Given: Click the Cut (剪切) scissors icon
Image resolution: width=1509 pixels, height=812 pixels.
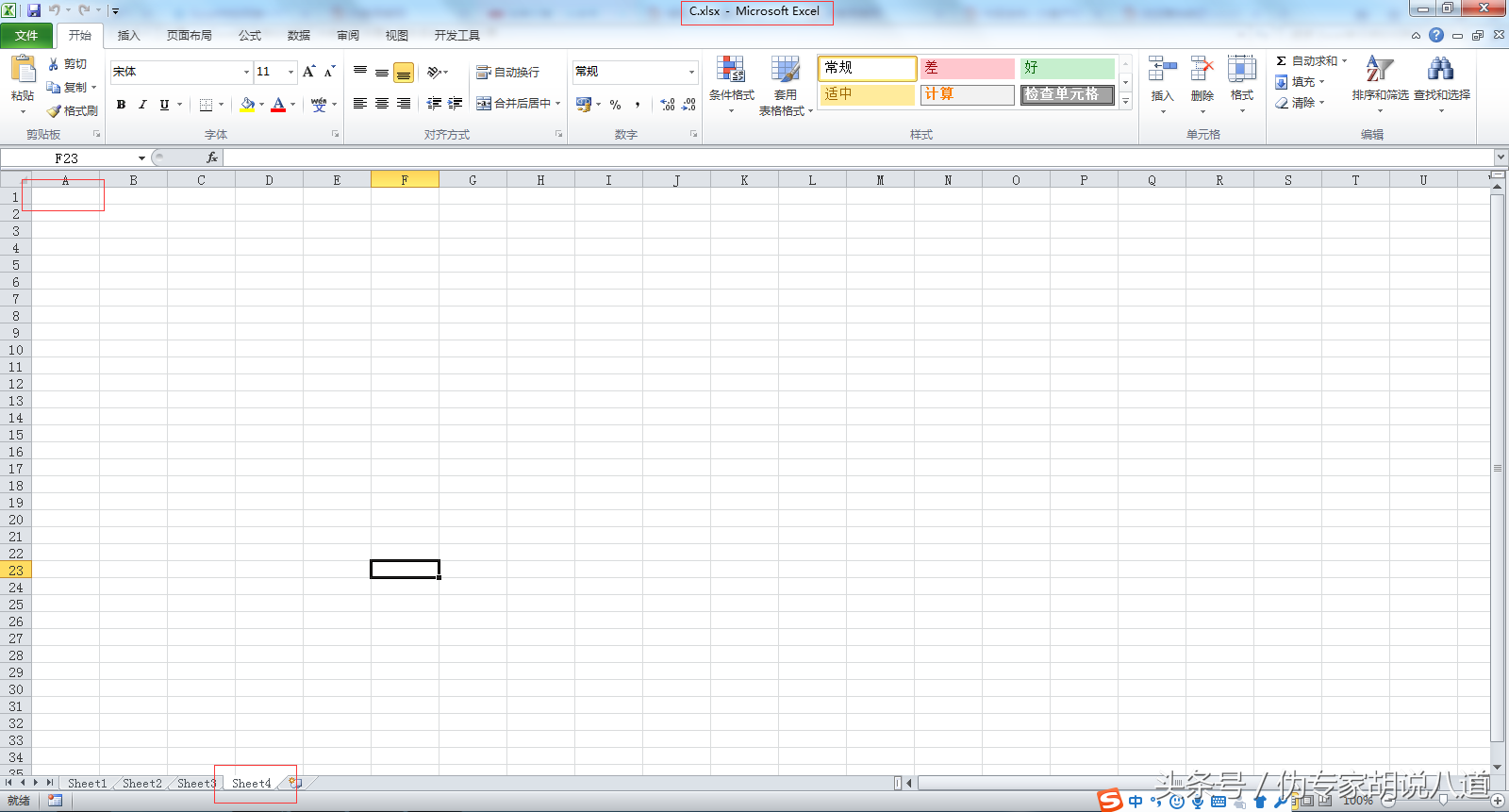Looking at the screenshot, I should (54, 64).
